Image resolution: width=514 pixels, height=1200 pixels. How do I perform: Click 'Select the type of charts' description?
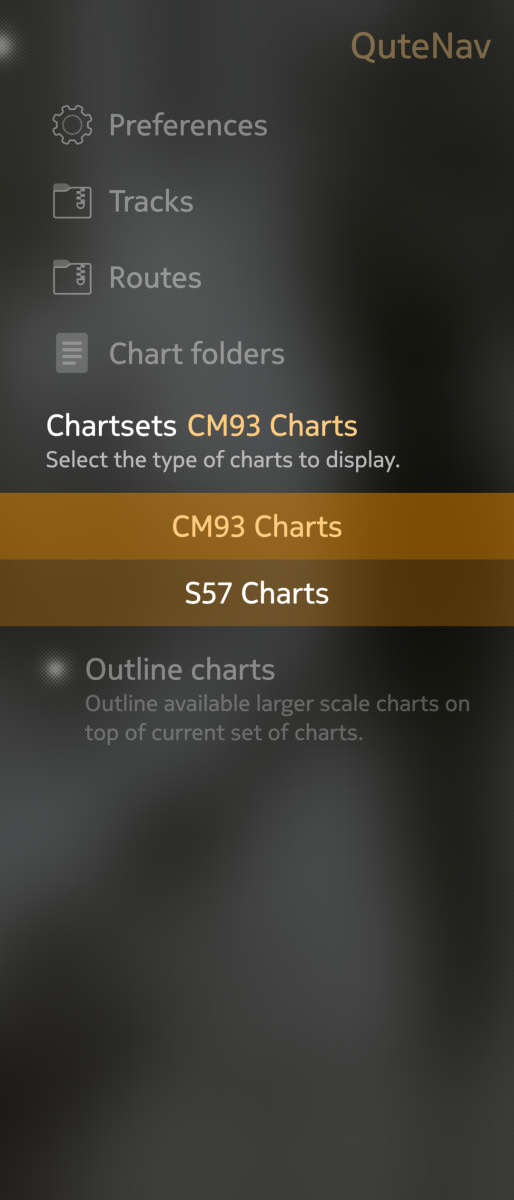point(223,462)
